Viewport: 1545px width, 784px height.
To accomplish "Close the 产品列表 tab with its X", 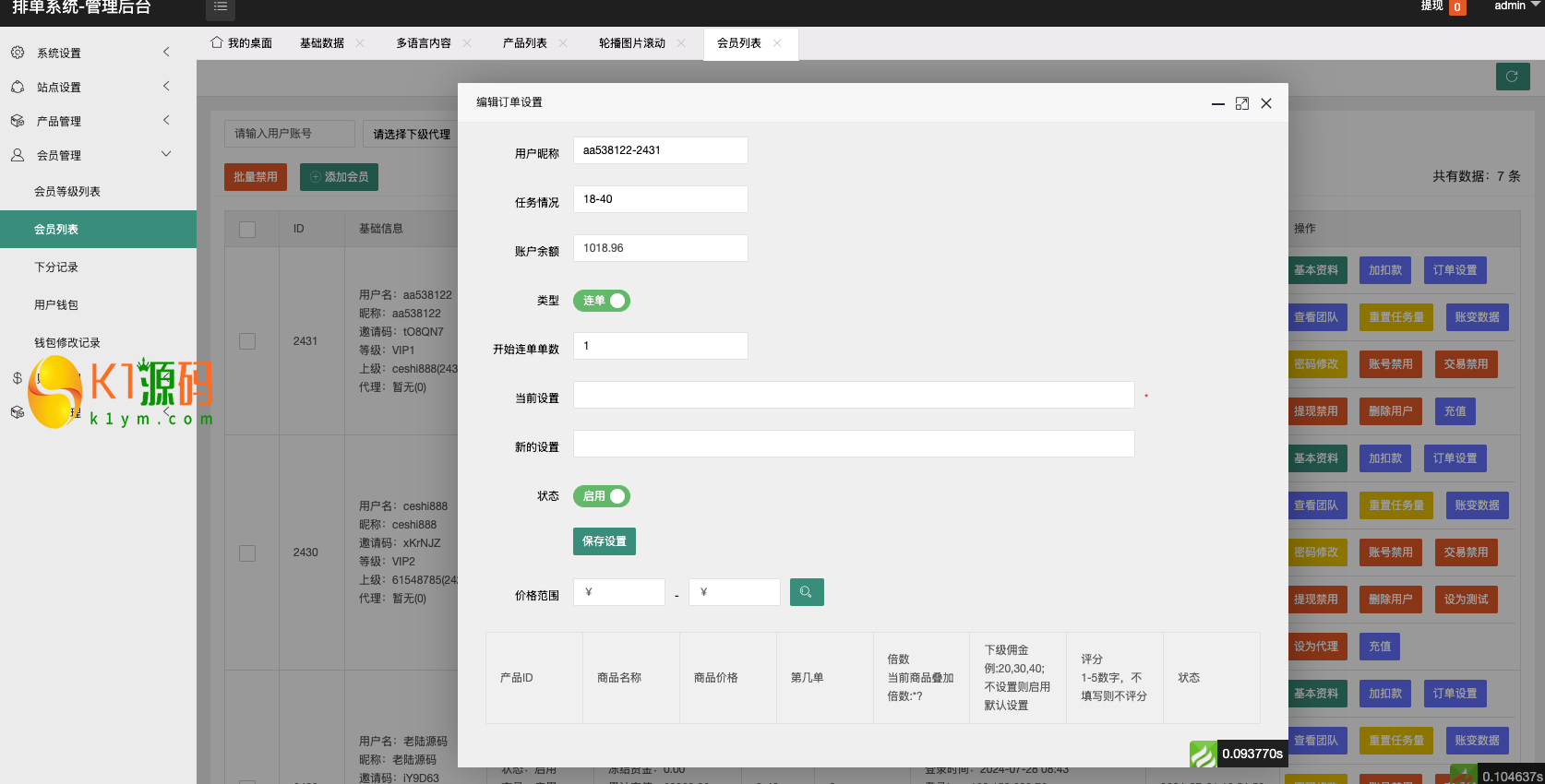I will tap(563, 43).
